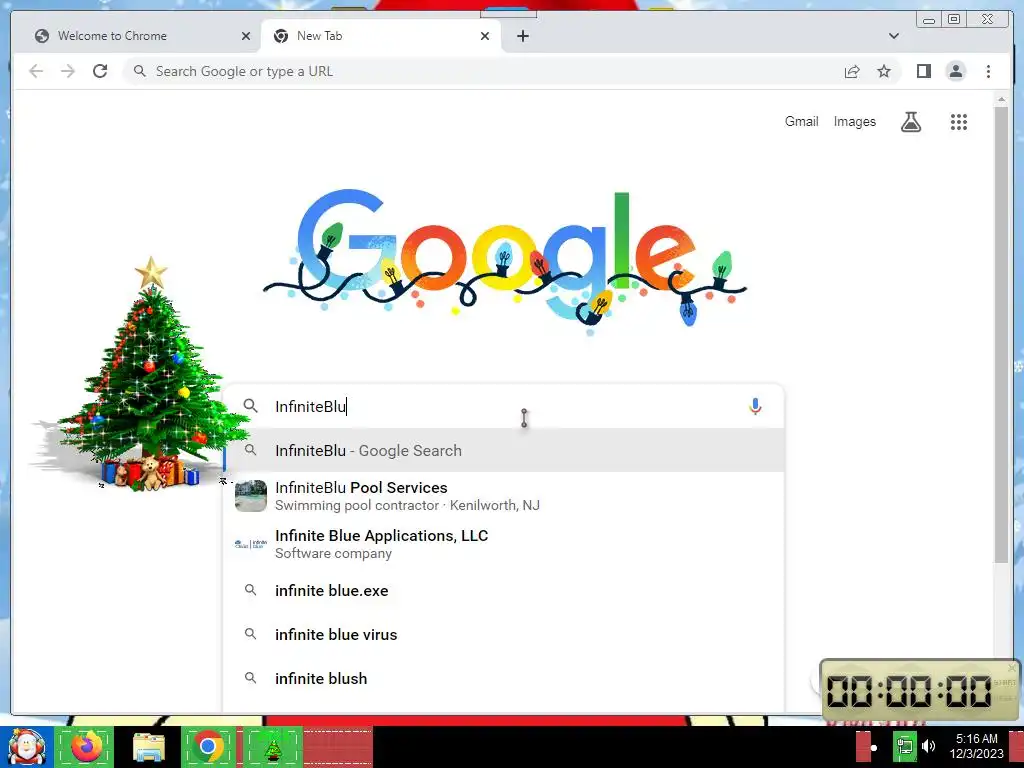
Task: Choose Infinite Blue Applications, LLC suggestion
Action: pos(504,544)
